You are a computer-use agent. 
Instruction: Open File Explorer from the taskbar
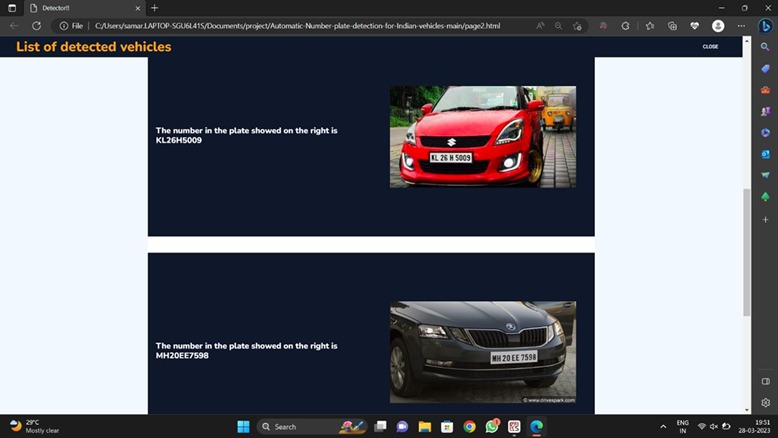pos(425,427)
